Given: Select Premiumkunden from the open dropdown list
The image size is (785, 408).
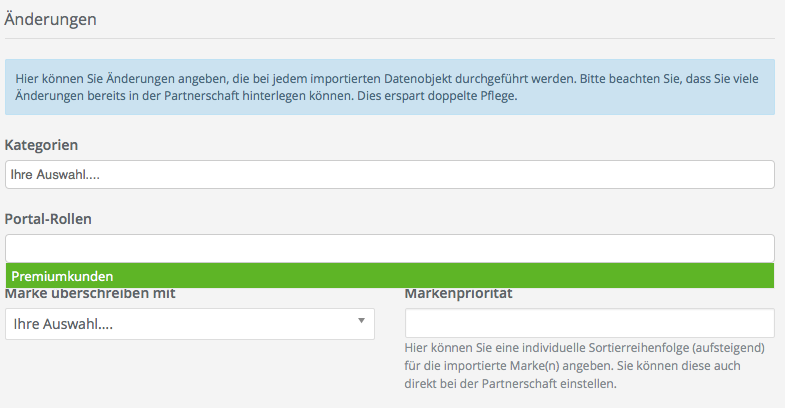Looking at the screenshot, I should pyautogui.click(x=62, y=276).
